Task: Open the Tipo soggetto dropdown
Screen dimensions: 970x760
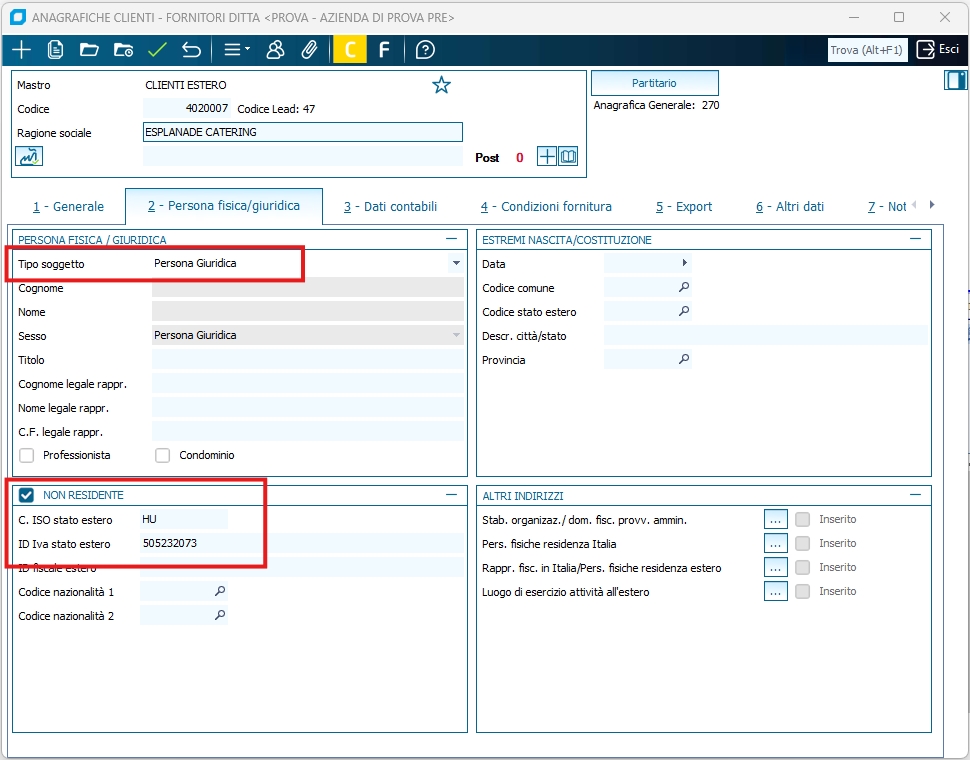Action: click(456, 263)
